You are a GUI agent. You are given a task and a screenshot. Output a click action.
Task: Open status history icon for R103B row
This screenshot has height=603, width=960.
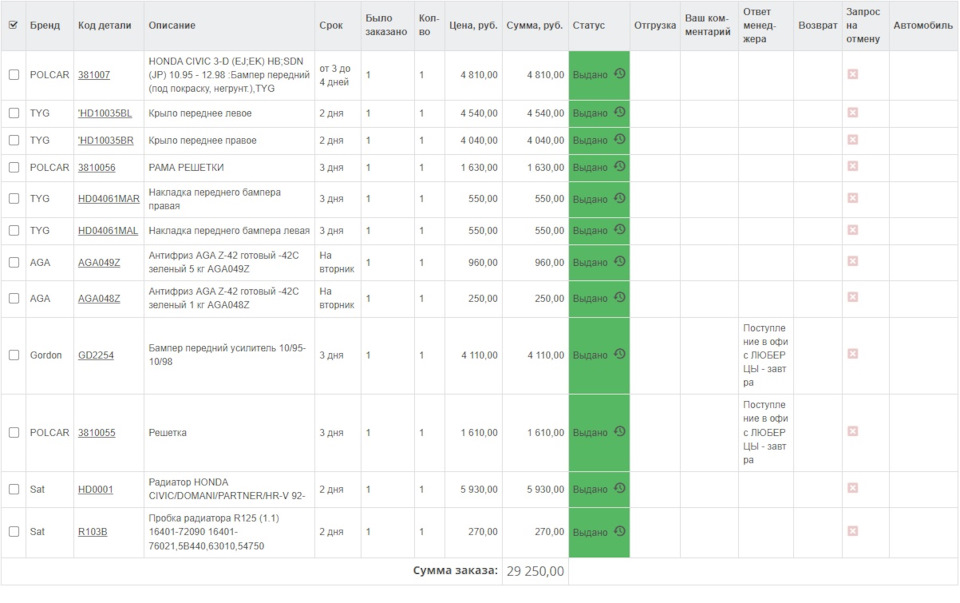620,531
